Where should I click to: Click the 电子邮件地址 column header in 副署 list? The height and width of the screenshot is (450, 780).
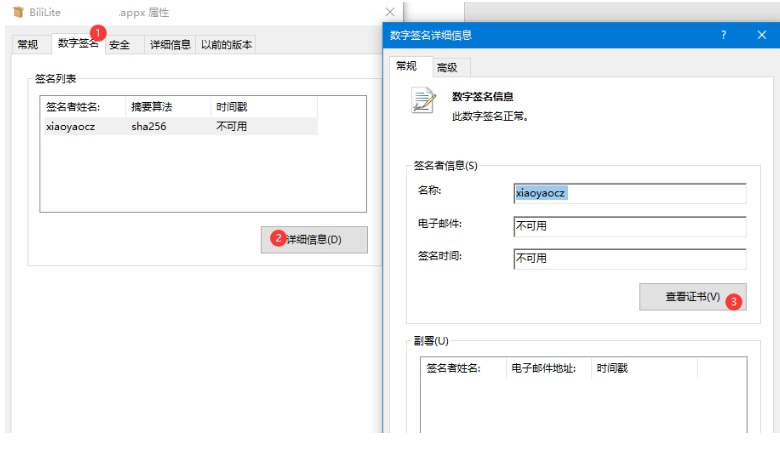pos(549,368)
